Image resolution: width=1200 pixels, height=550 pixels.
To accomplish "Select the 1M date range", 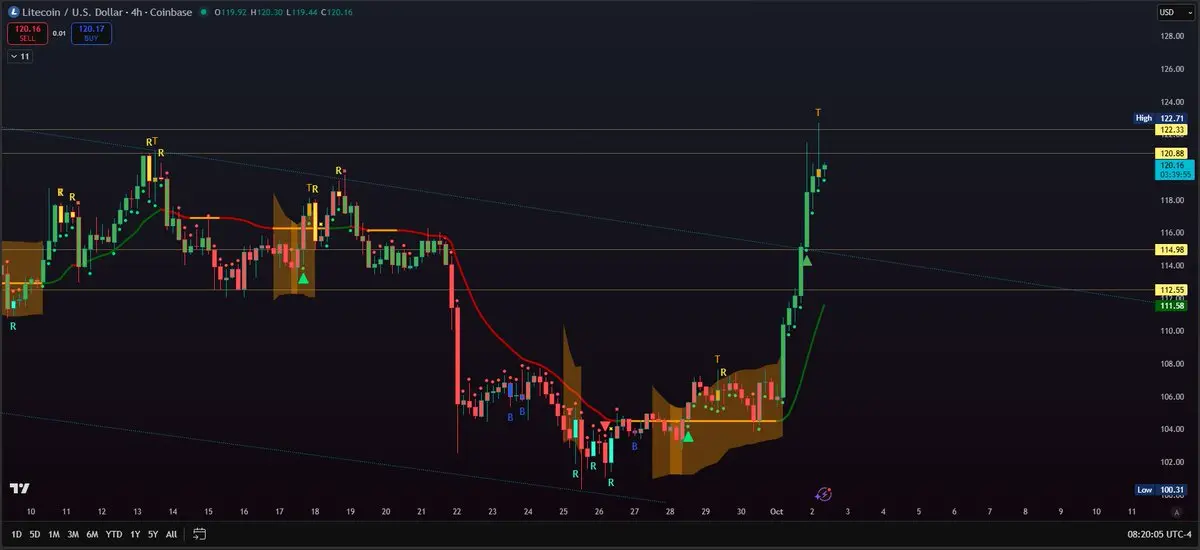I will click(54, 533).
